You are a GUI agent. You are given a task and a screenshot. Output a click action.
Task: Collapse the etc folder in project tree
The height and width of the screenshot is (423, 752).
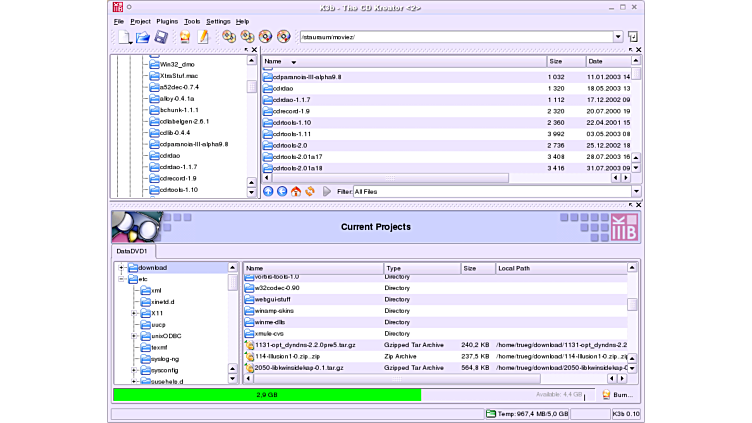(x=121, y=279)
